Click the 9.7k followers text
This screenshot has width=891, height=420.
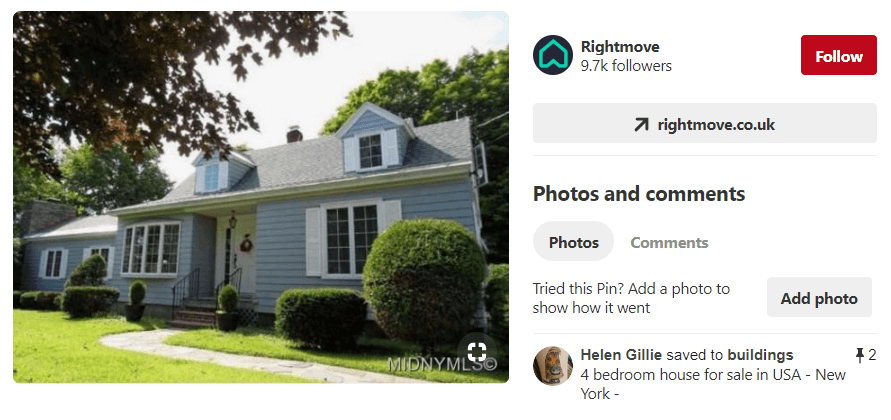(x=626, y=66)
